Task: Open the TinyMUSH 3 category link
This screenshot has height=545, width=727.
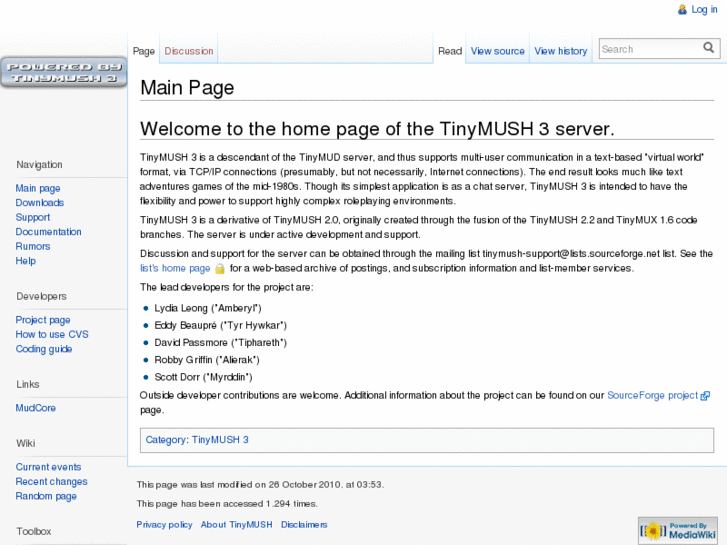Action: point(220,440)
